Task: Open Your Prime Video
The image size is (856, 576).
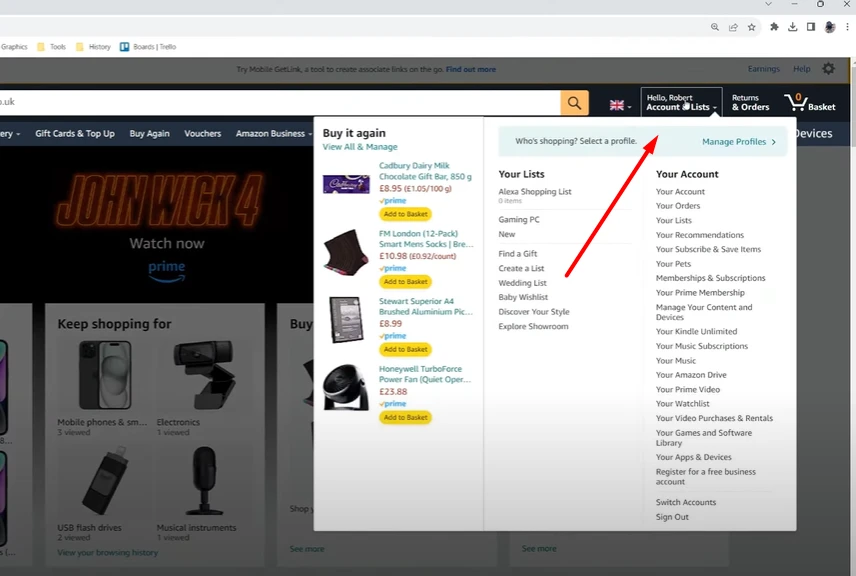Action: [687, 390]
